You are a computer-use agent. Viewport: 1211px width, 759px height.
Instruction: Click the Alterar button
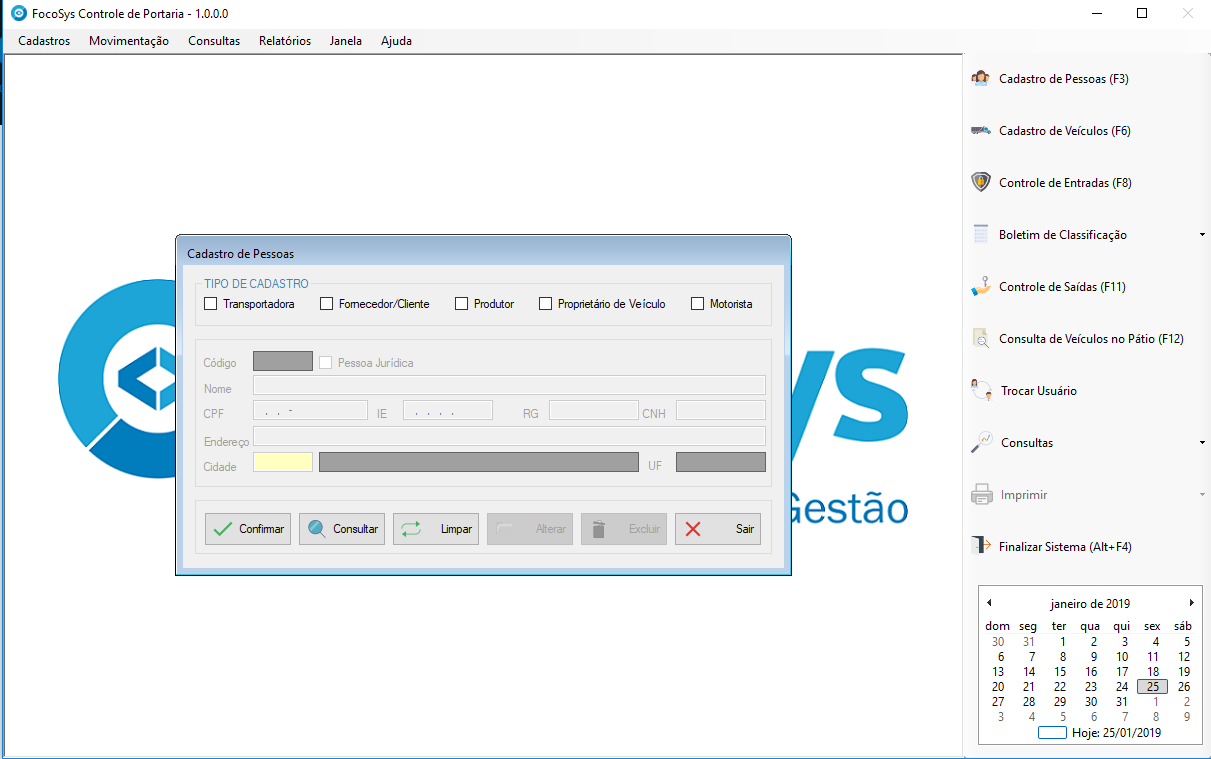point(530,529)
